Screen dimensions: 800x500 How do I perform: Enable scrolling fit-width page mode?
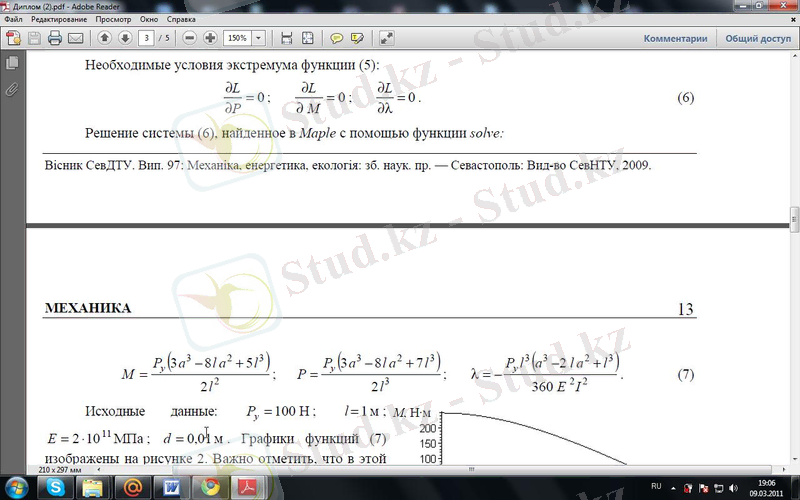(x=287, y=38)
